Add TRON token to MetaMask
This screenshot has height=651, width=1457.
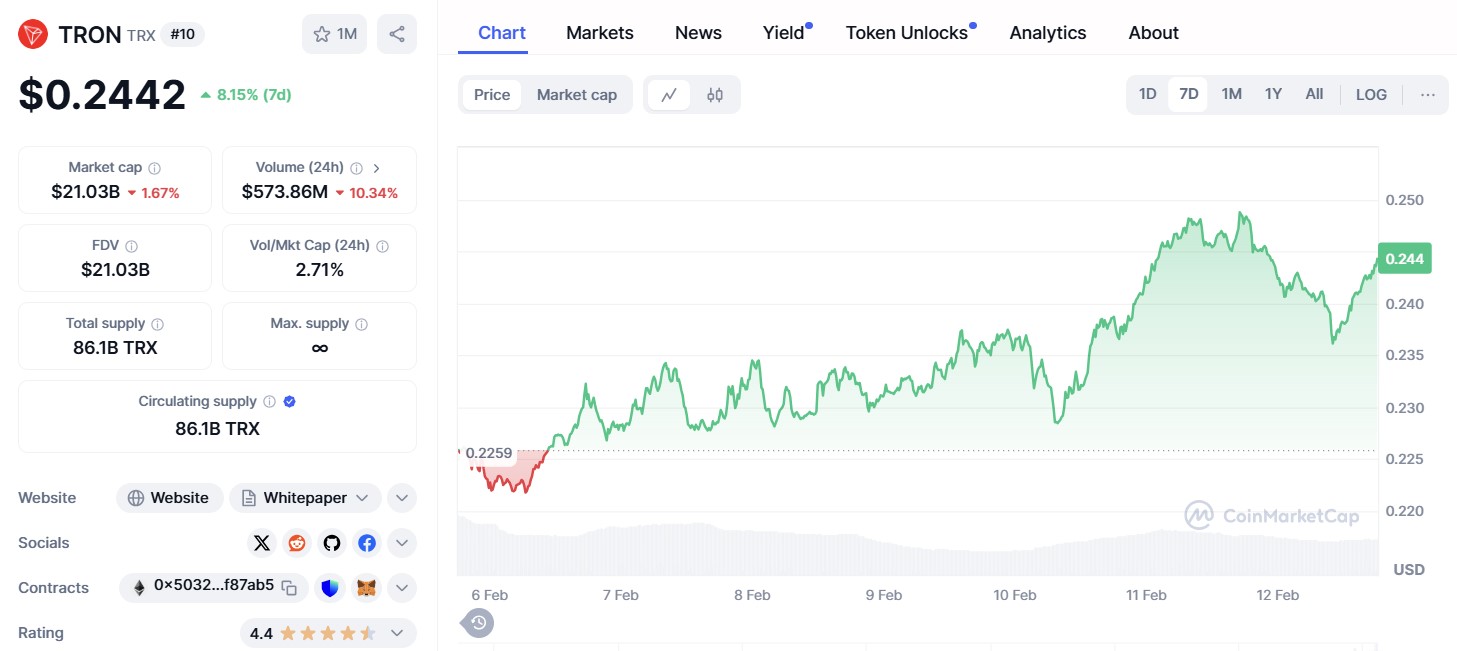point(366,588)
